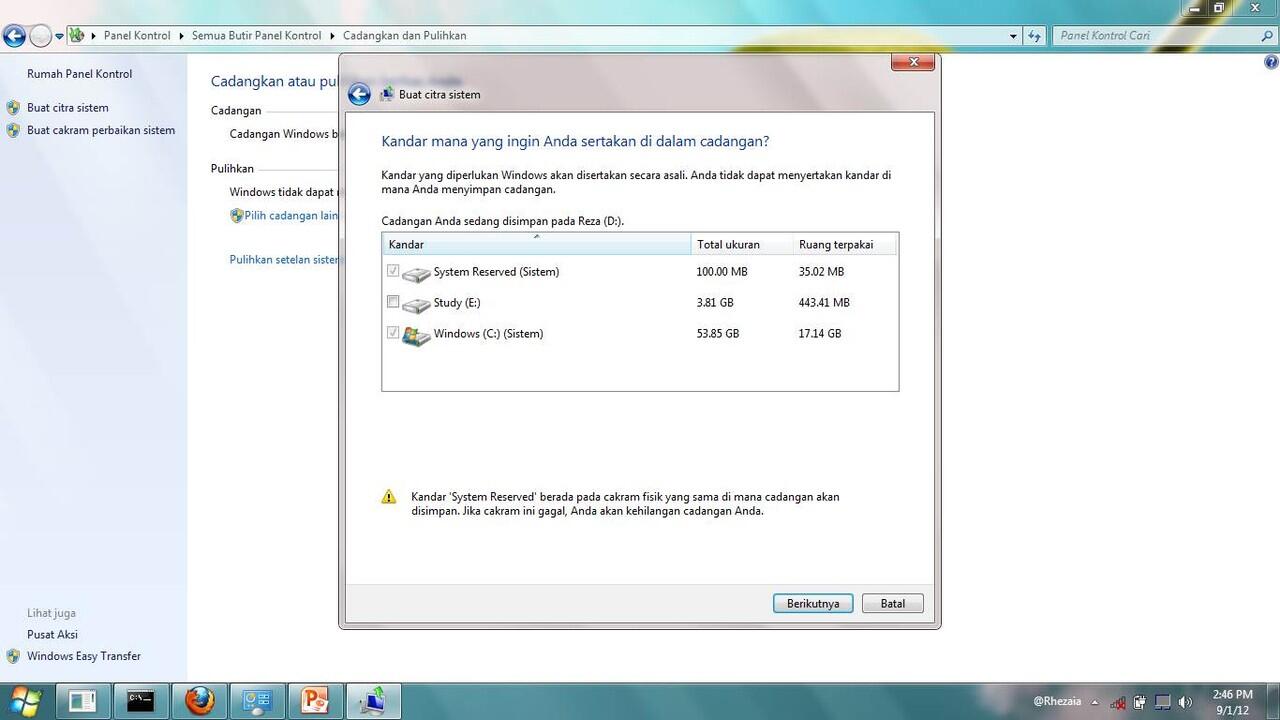The width and height of the screenshot is (1280, 720).
Task: Select the System Reserved (Sistem) row text
Action: click(x=496, y=272)
